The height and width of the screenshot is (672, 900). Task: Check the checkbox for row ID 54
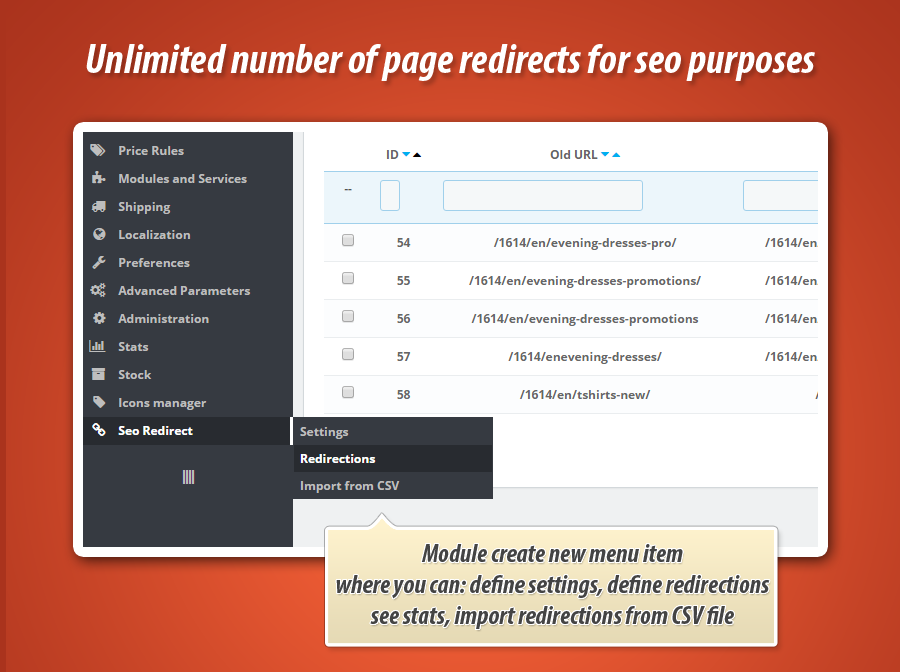coord(348,241)
